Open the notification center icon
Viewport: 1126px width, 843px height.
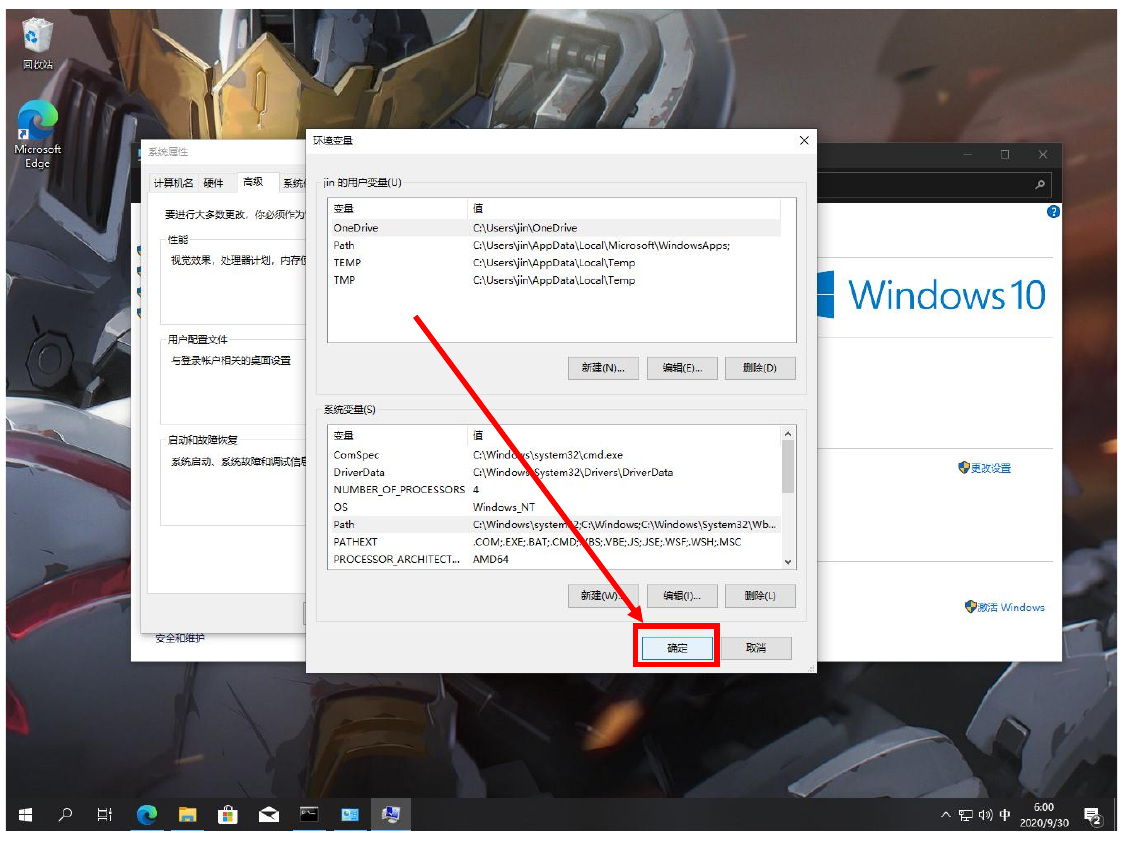tap(1092, 815)
